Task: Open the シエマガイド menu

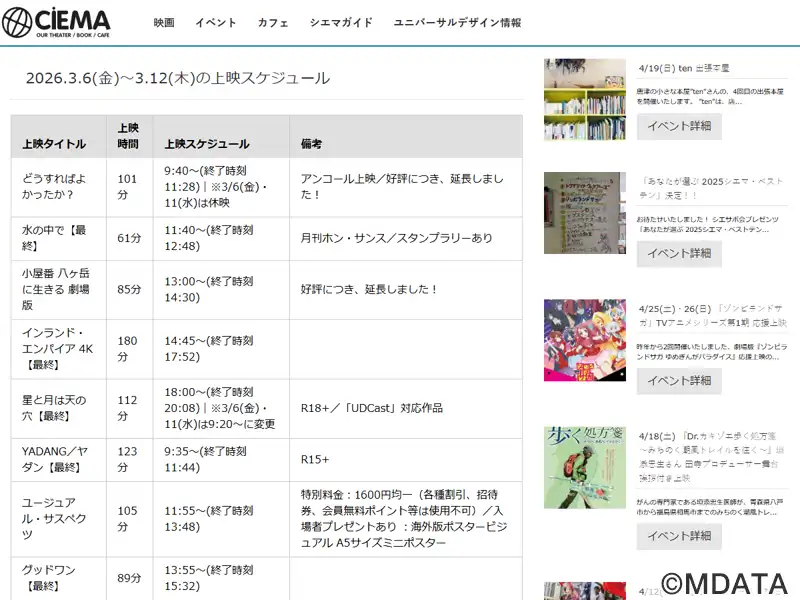Action: pos(341,22)
